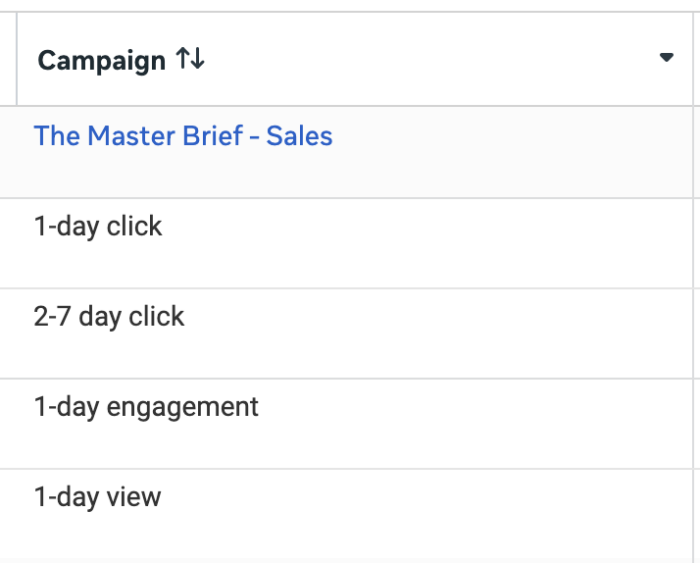The image size is (700, 563).
Task: Select the 1-day view row
Action: (x=346, y=513)
